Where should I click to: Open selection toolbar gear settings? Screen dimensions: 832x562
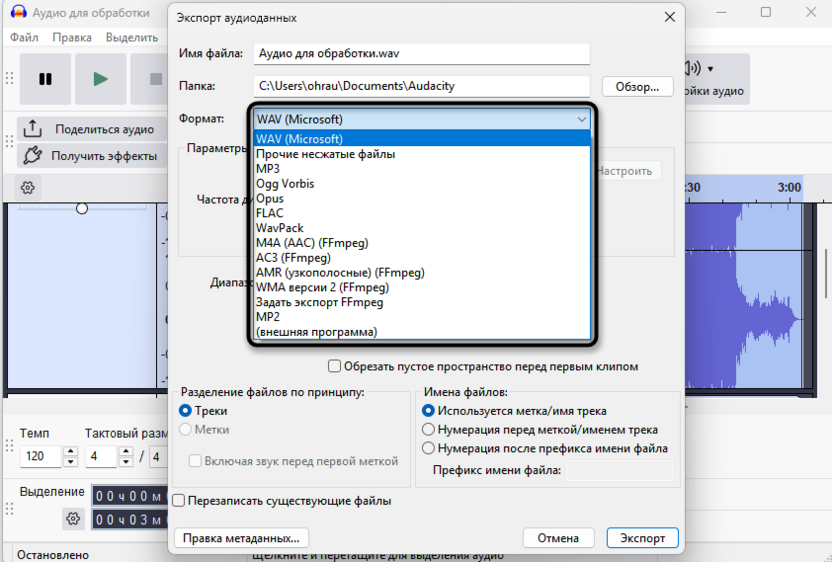click(x=73, y=518)
